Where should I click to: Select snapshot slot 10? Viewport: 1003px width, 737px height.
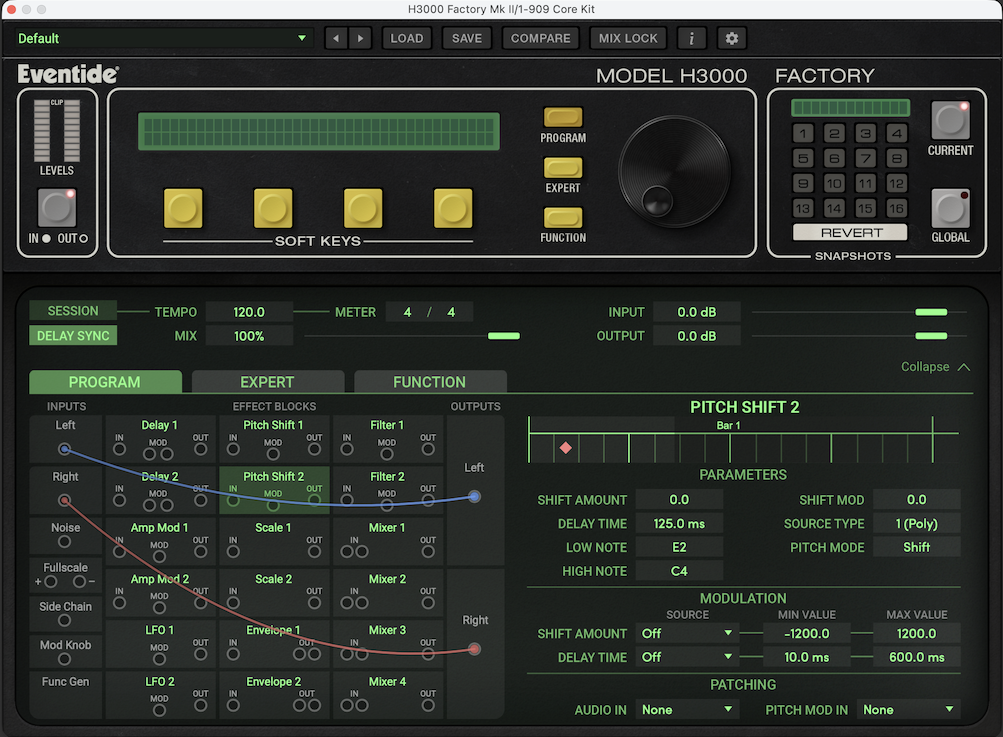tap(834, 184)
